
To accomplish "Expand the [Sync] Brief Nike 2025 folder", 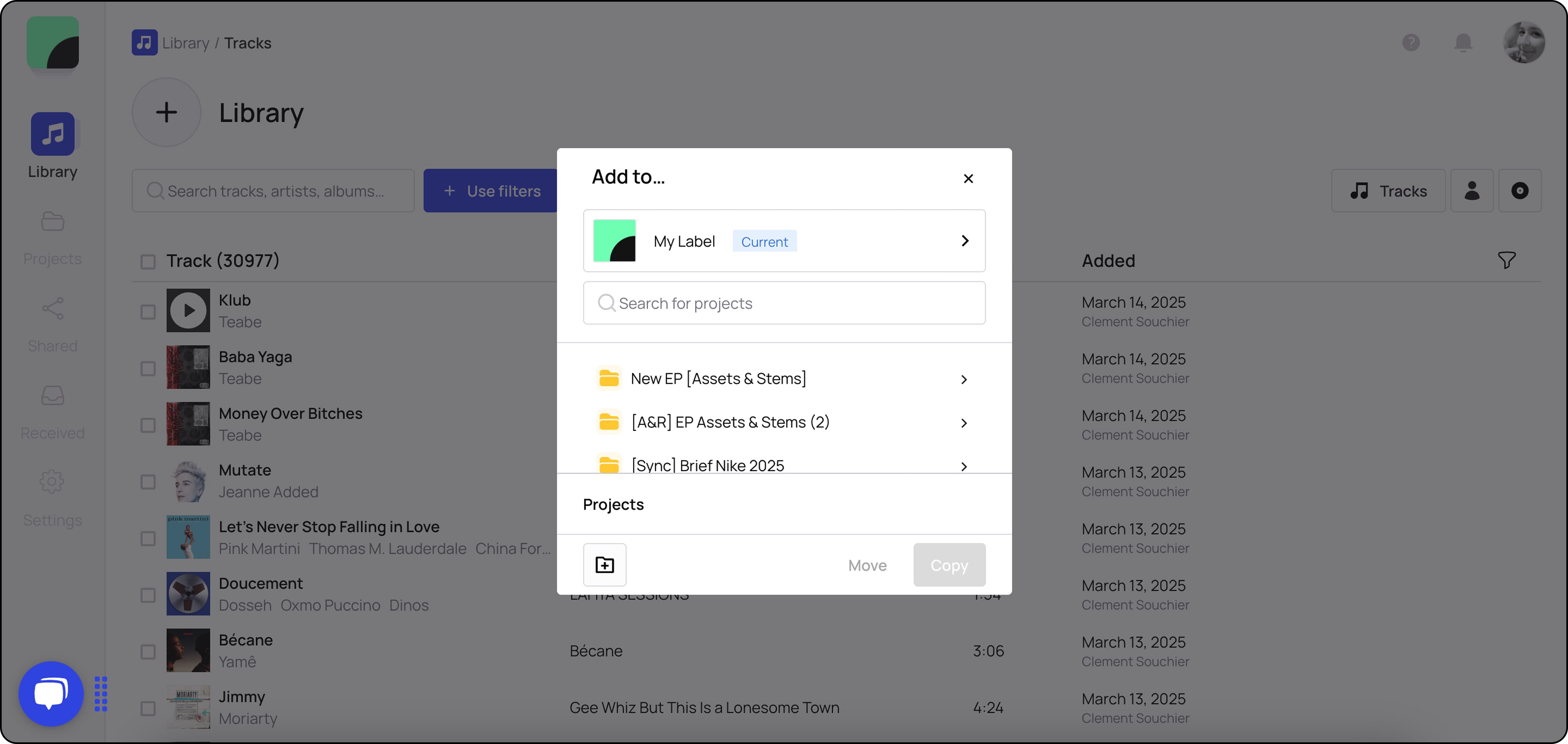I will pos(964,466).
